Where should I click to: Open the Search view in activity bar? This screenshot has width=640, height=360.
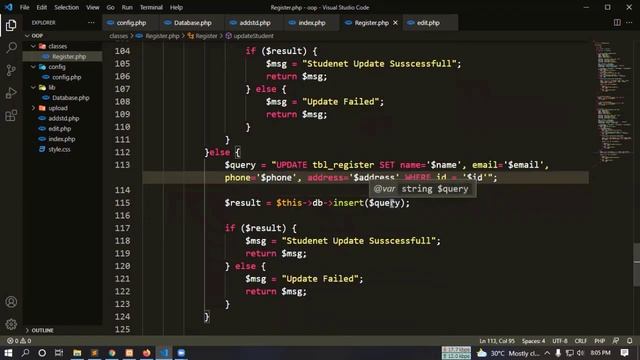point(11,47)
